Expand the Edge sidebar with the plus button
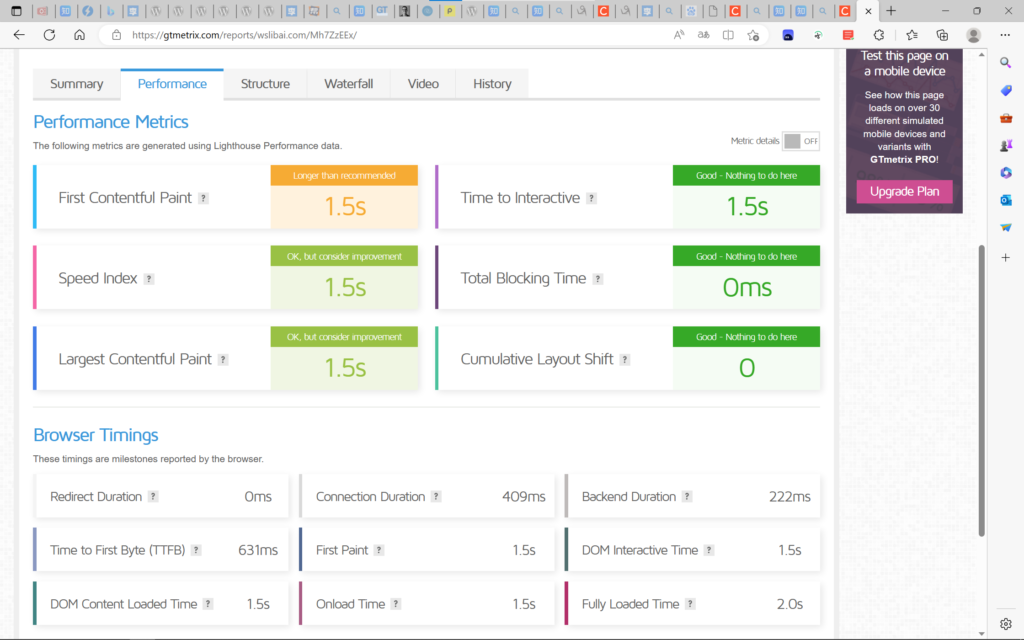This screenshot has width=1024, height=640. [1006, 257]
